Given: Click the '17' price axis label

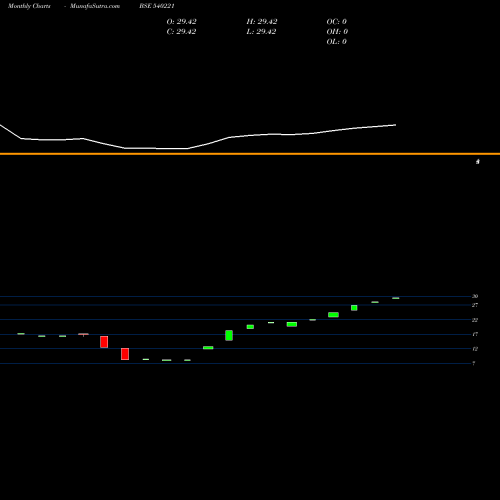Looking at the screenshot, I should (475, 334).
